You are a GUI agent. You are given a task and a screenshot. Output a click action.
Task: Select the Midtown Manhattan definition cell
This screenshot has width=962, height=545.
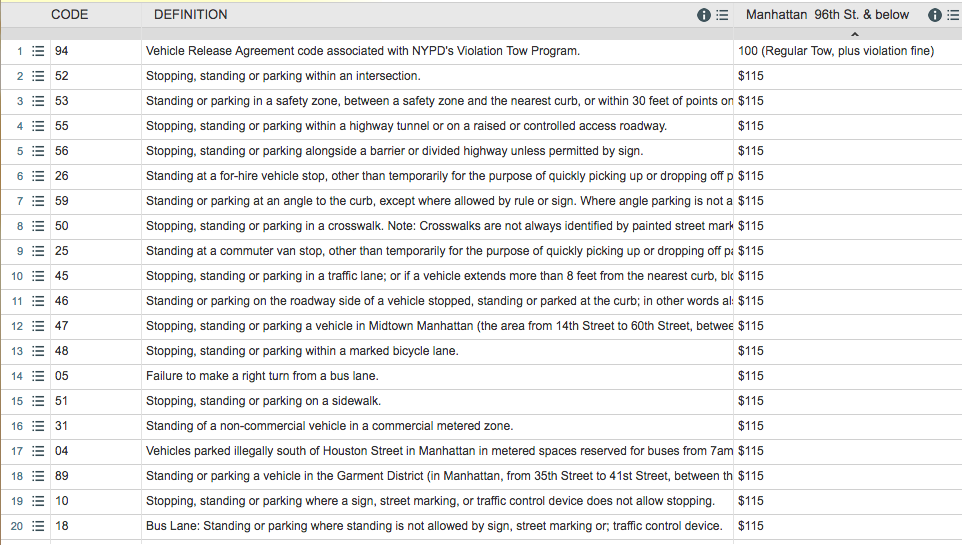(437, 327)
